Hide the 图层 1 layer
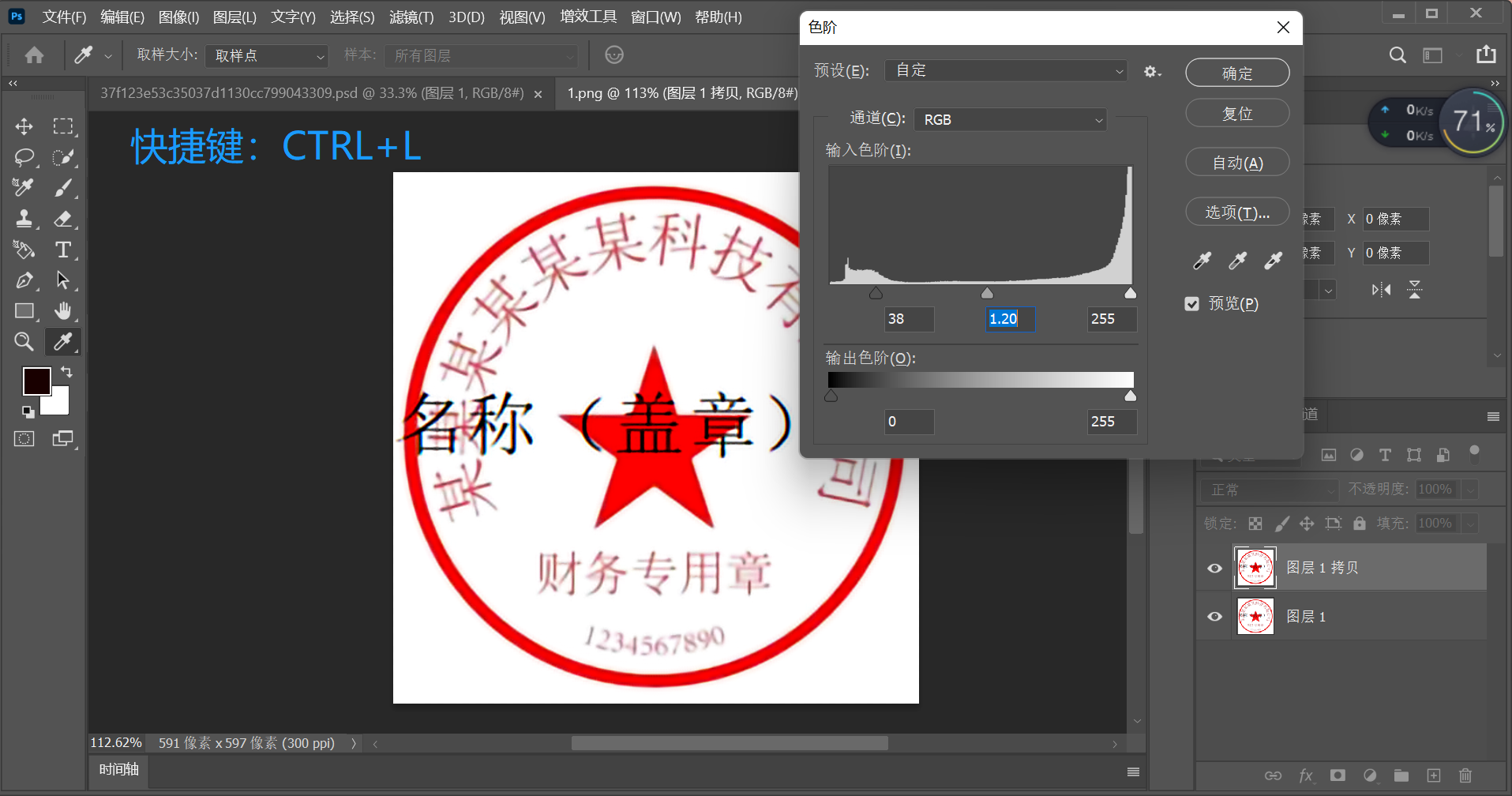The height and width of the screenshot is (796, 1512). tap(1215, 617)
